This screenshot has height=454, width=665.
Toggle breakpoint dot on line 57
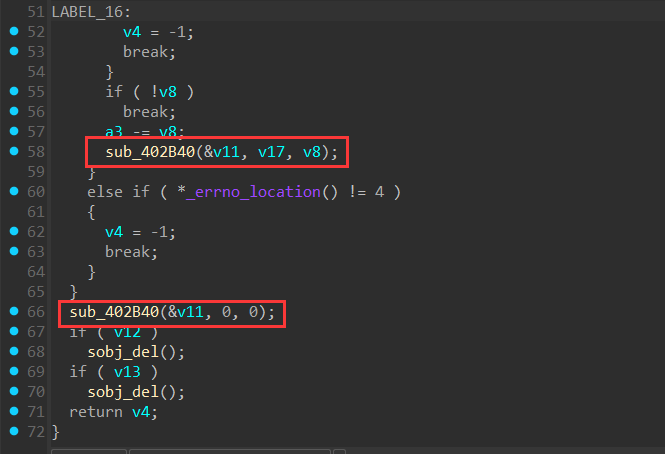14,131
